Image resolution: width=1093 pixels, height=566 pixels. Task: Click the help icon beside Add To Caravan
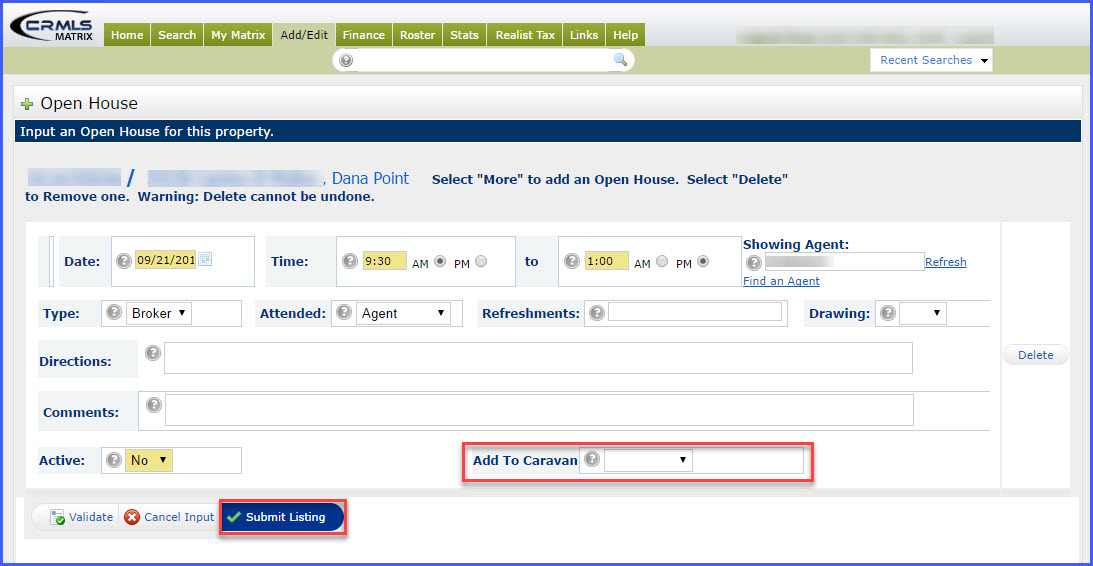592,460
